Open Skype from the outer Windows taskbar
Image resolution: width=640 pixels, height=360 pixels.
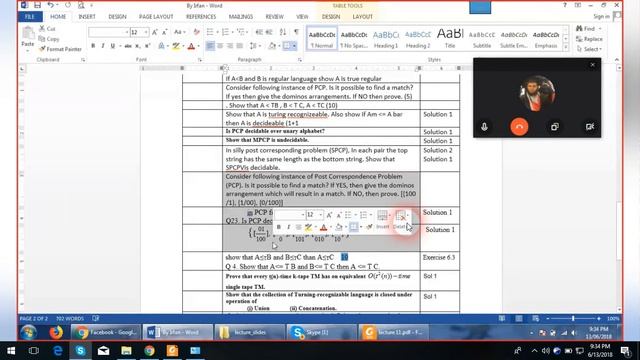(80, 351)
